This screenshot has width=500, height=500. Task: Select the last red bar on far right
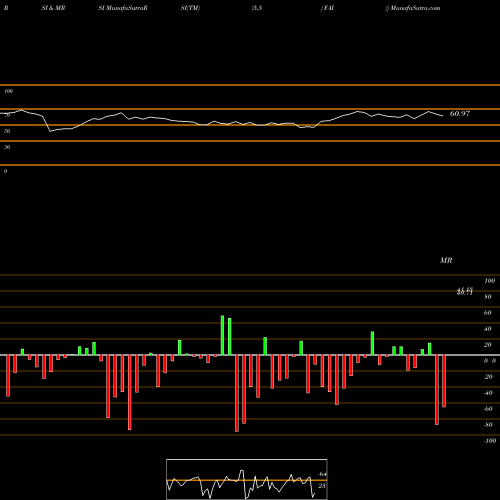pos(444,381)
